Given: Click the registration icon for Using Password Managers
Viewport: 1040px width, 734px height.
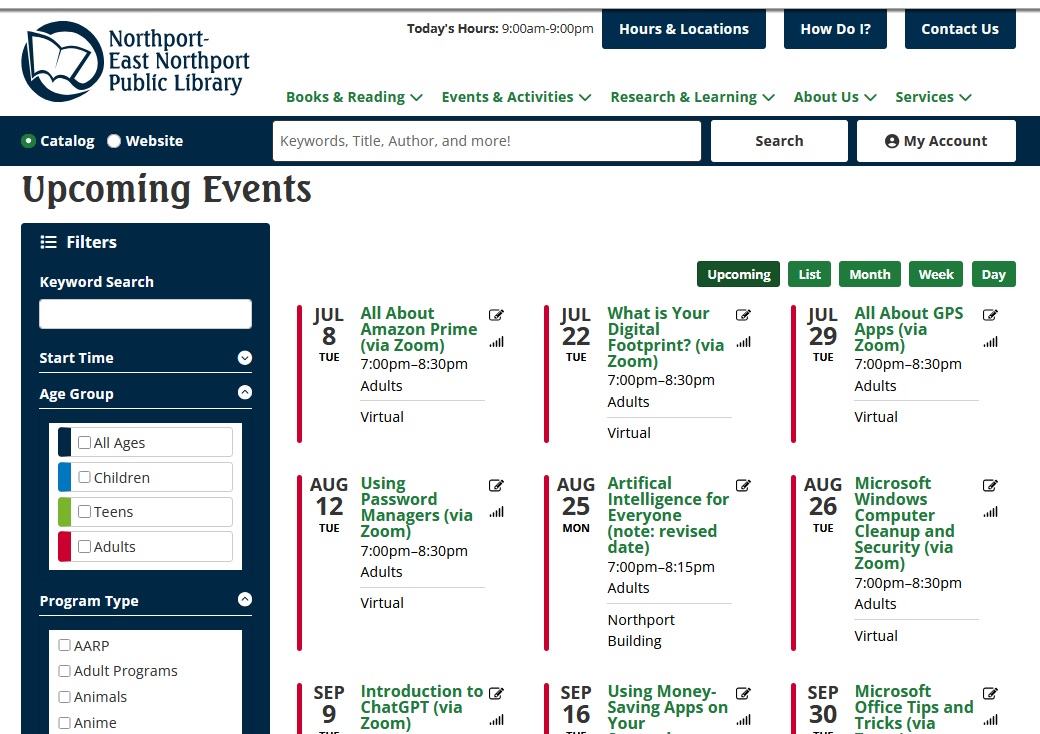Looking at the screenshot, I should click(496, 485).
